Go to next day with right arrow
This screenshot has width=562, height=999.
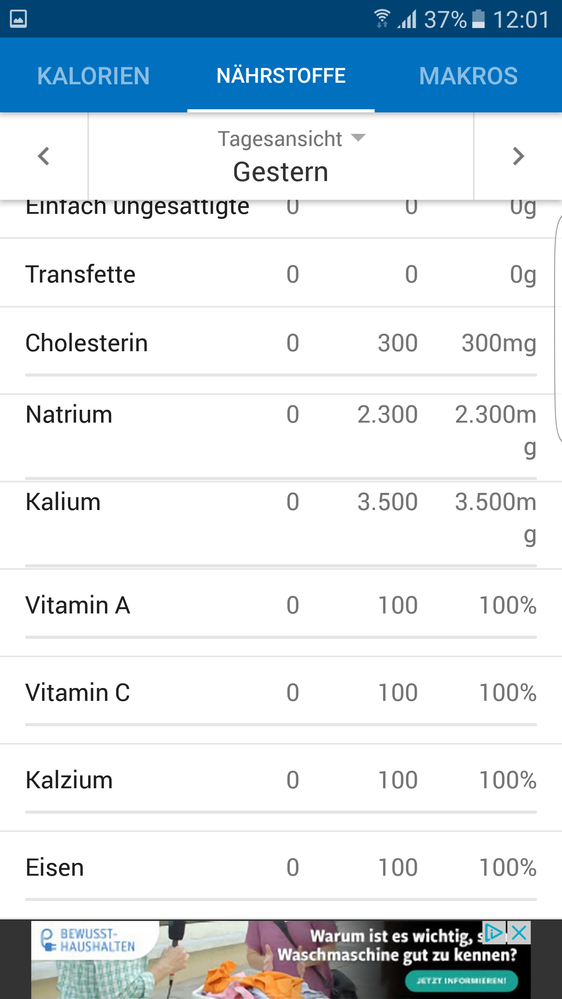pos(518,156)
